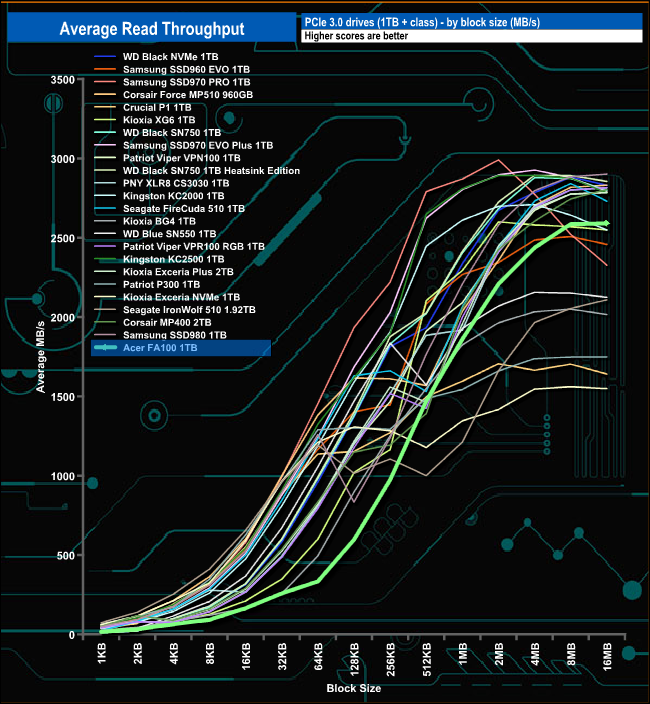Select WD Black SN750 1TB Heatsink Edition
This screenshot has height=704, width=650.
pos(211,171)
